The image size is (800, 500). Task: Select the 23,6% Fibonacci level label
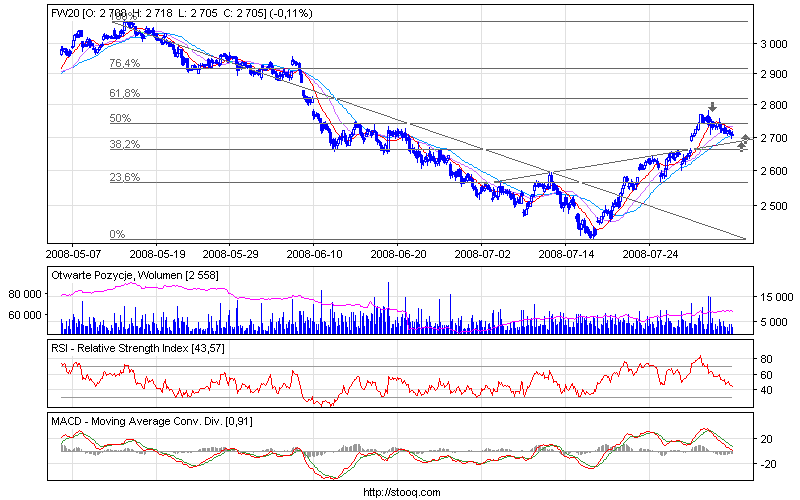(123, 177)
